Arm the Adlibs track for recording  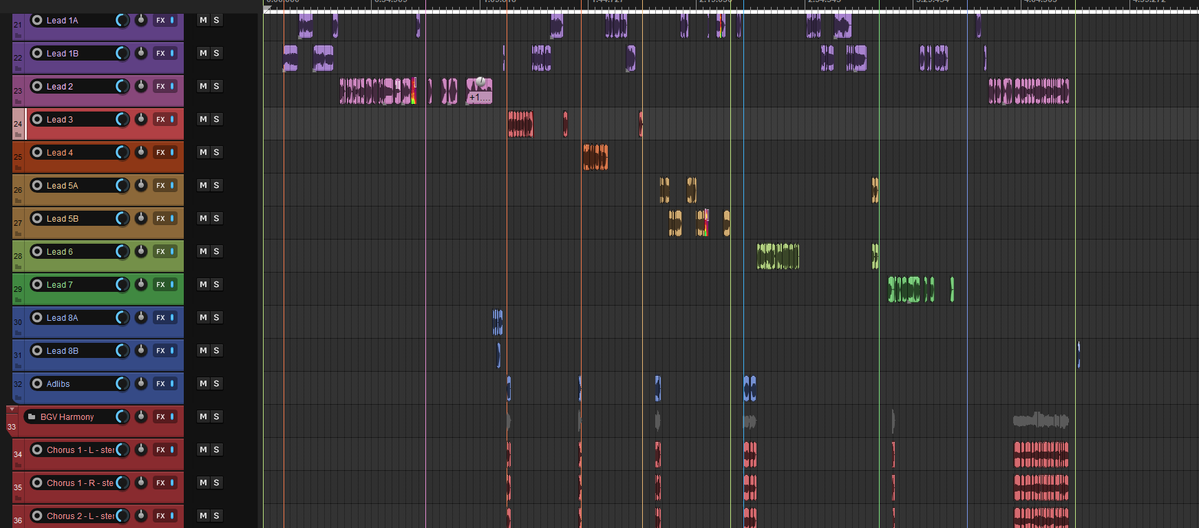[37, 383]
